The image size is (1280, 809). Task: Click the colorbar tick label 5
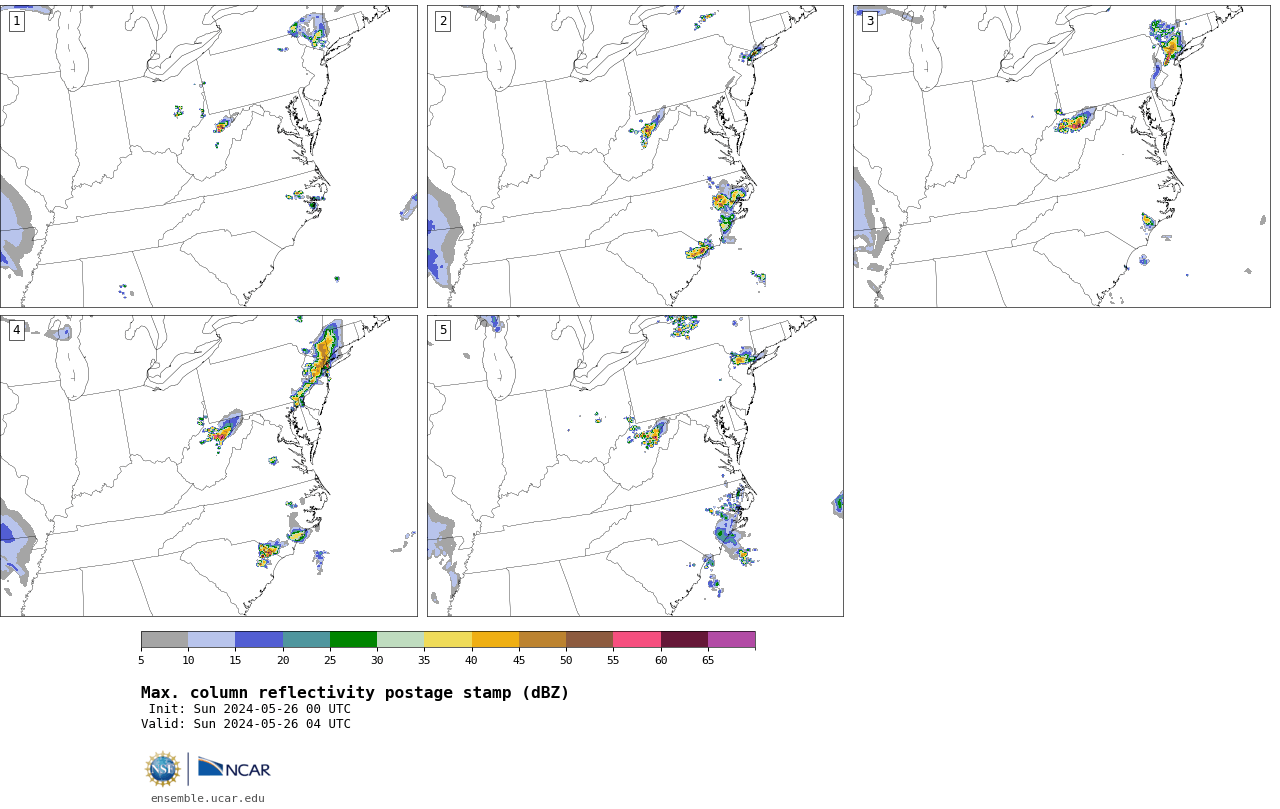tap(141, 660)
